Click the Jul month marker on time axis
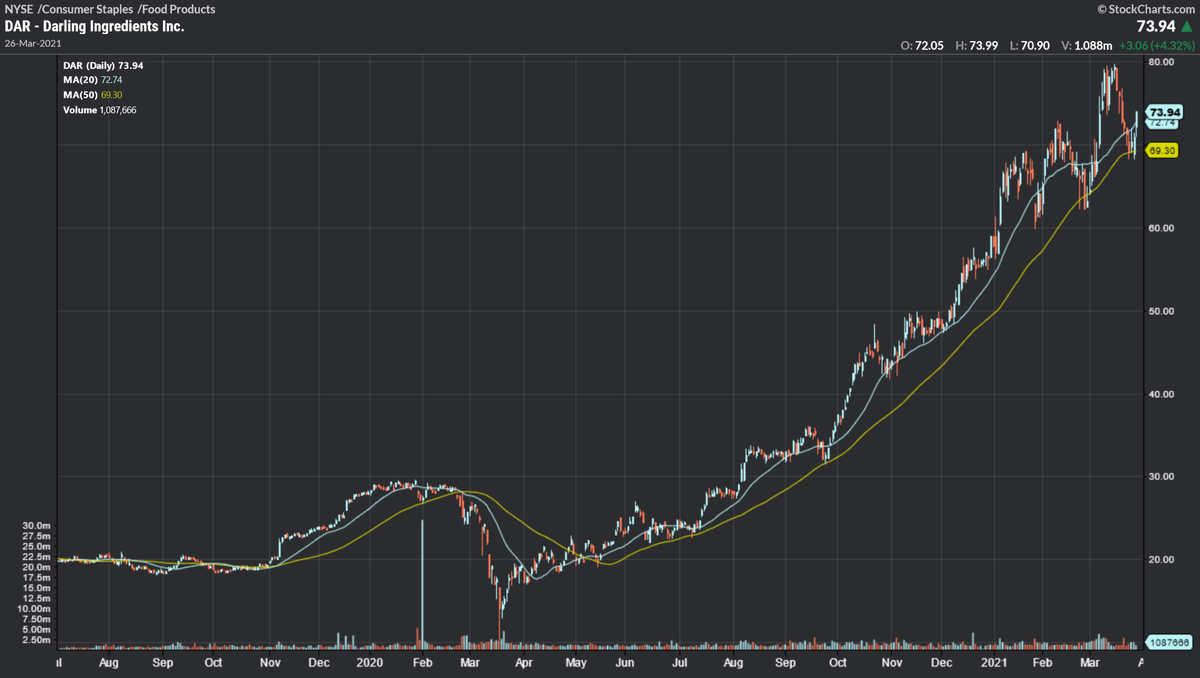1200x678 pixels. click(678, 663)
